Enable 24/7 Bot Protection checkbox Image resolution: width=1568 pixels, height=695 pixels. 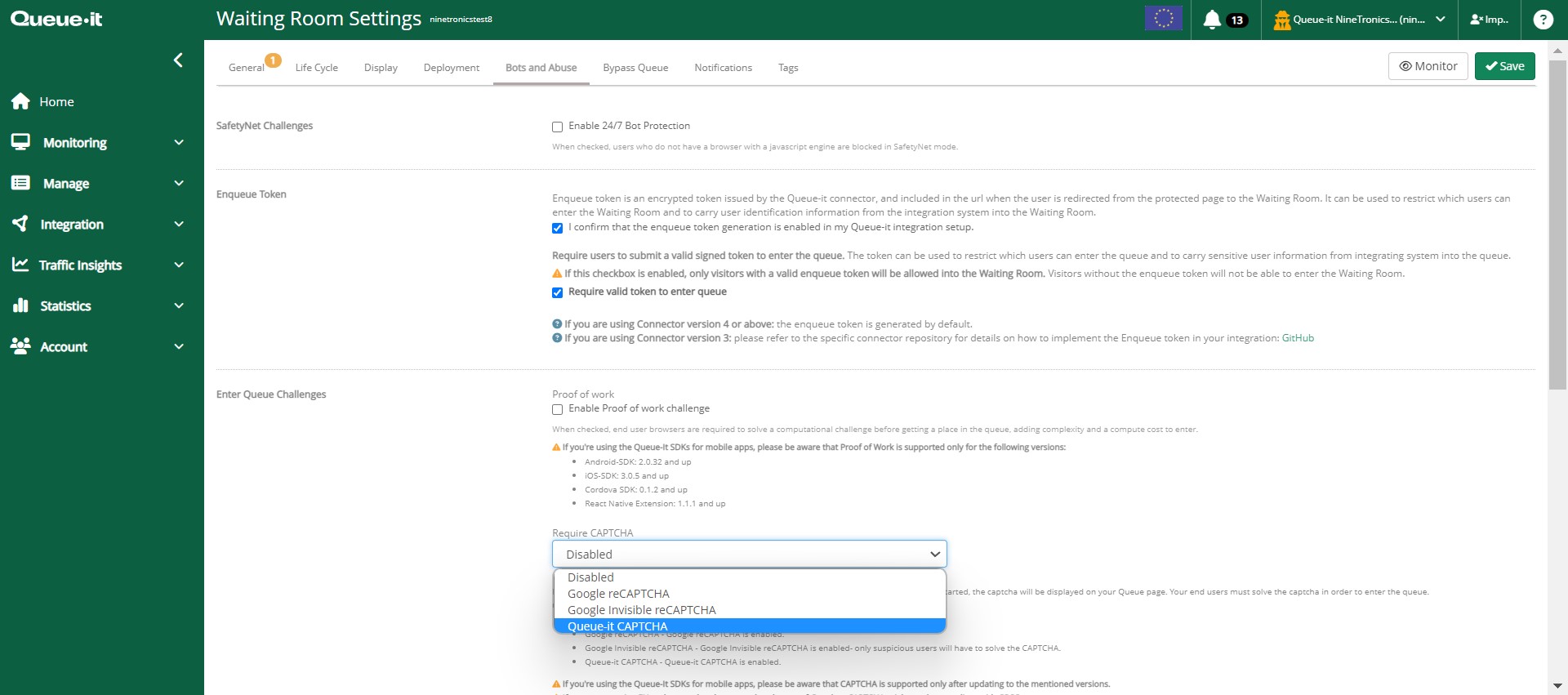tap(557, 127)
